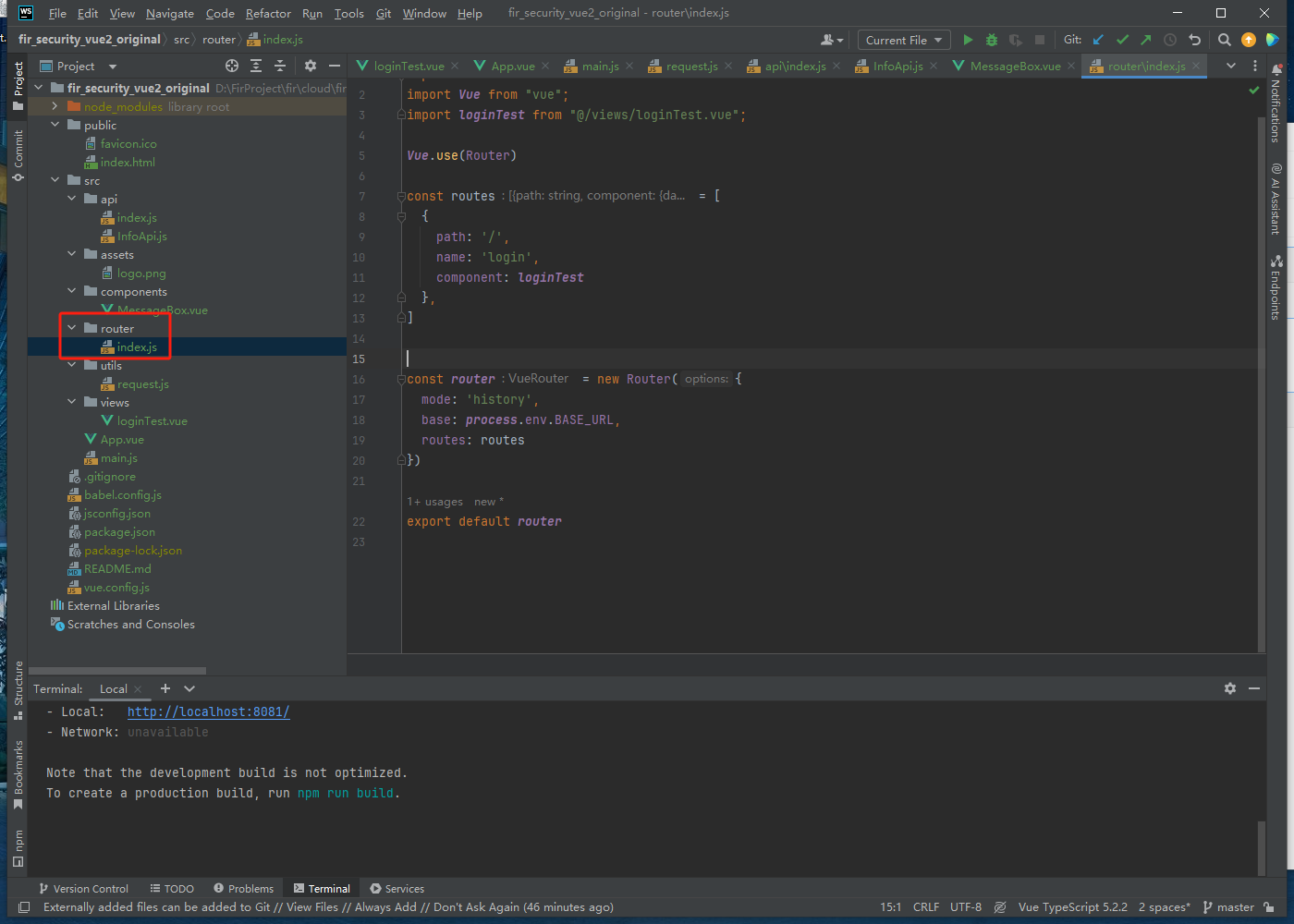This screenshot has height=924, width=1294.
Task: Open the Git menu
Action: coord(383,13)
